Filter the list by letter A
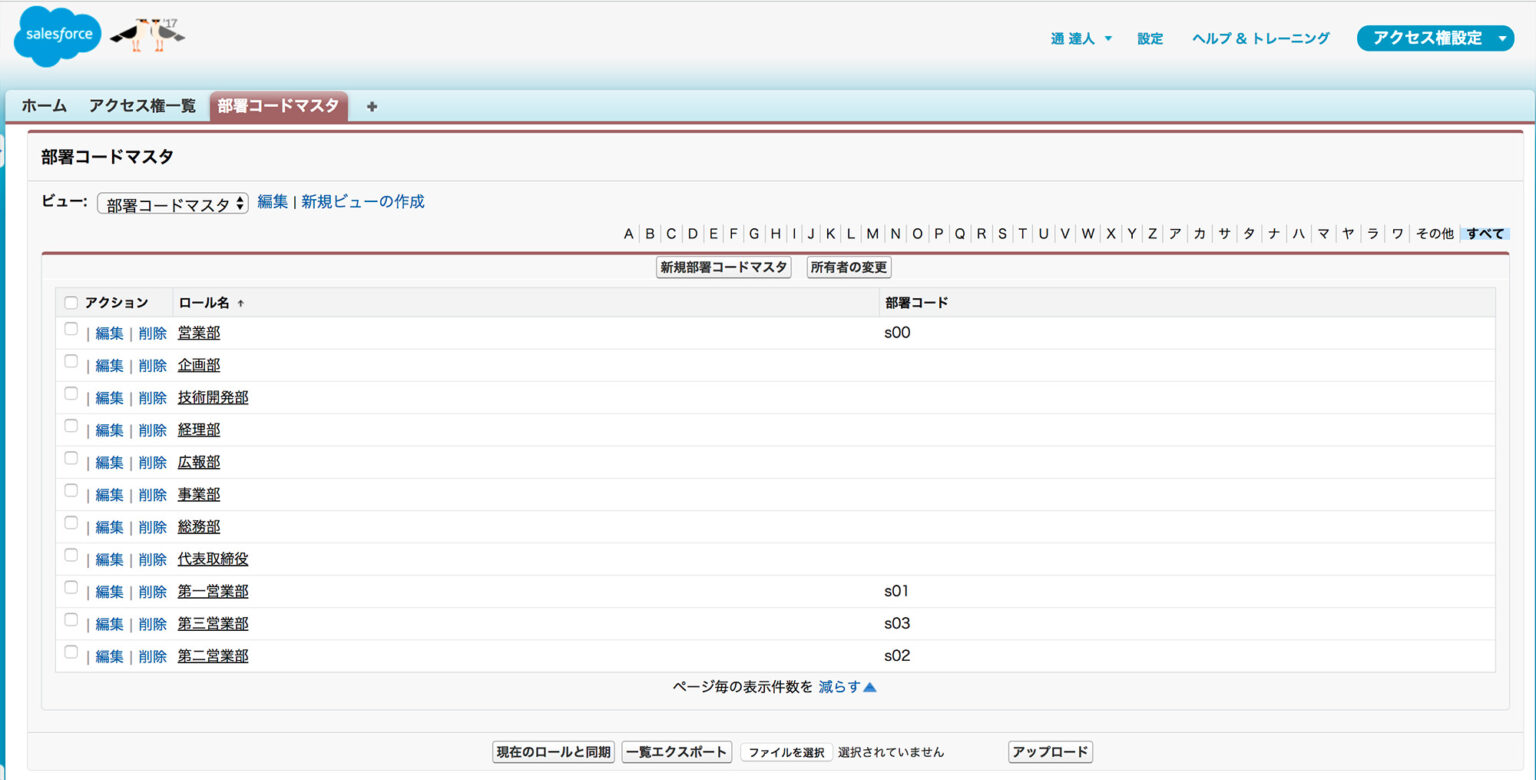Viewport: 1536px width, 780px height. click(x=627, y=233)
